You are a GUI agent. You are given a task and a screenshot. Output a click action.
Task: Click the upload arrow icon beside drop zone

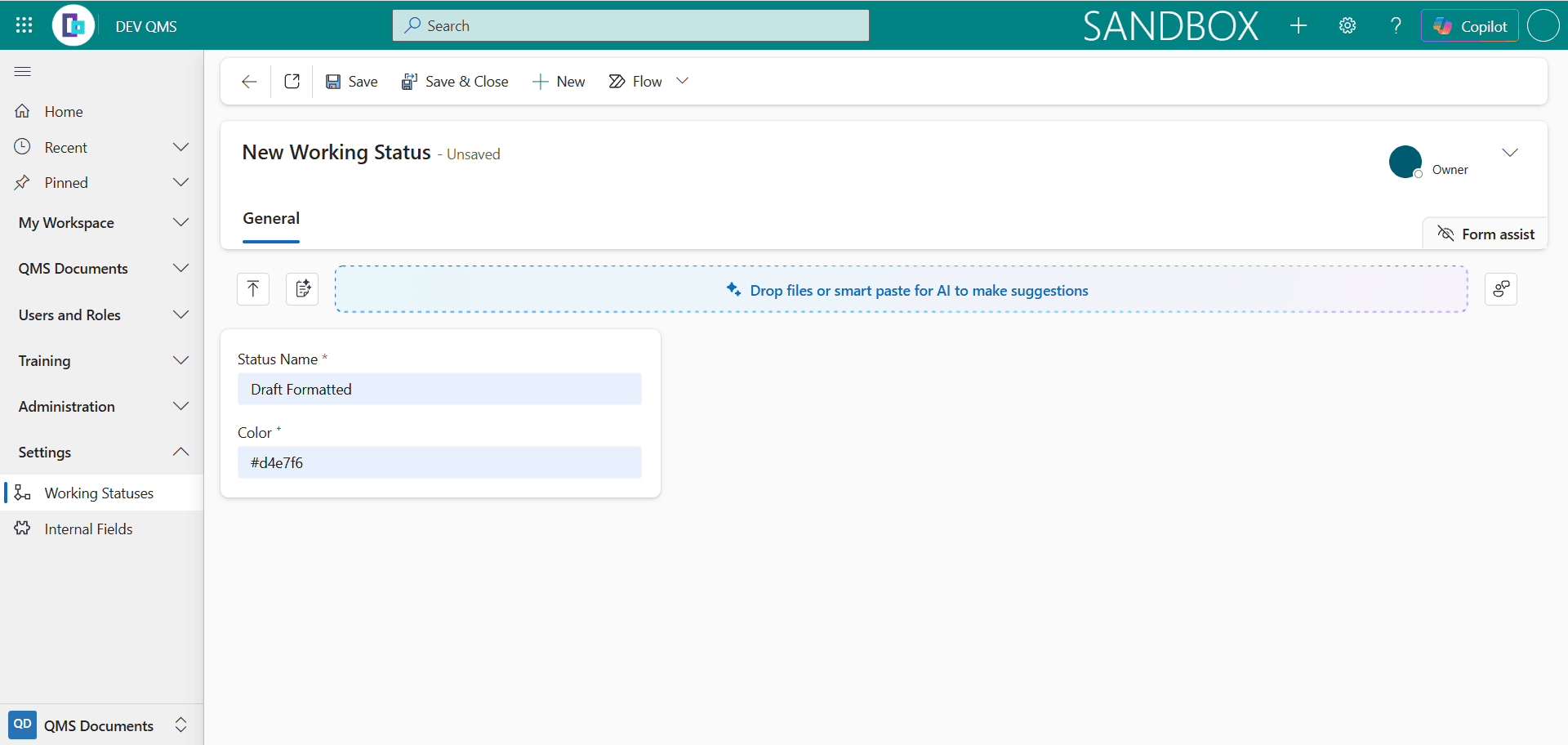tap(253, 289)
